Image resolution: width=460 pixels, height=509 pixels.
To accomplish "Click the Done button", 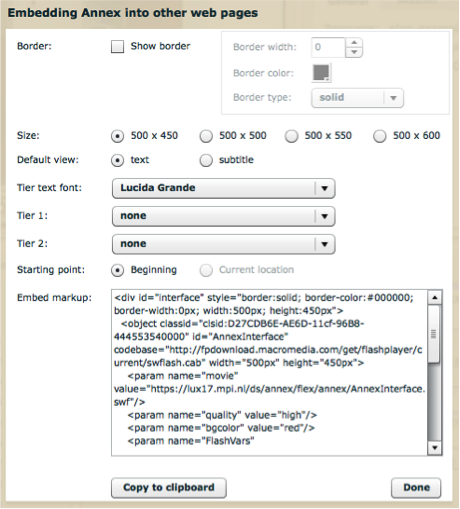I will (x=416, y=488).
